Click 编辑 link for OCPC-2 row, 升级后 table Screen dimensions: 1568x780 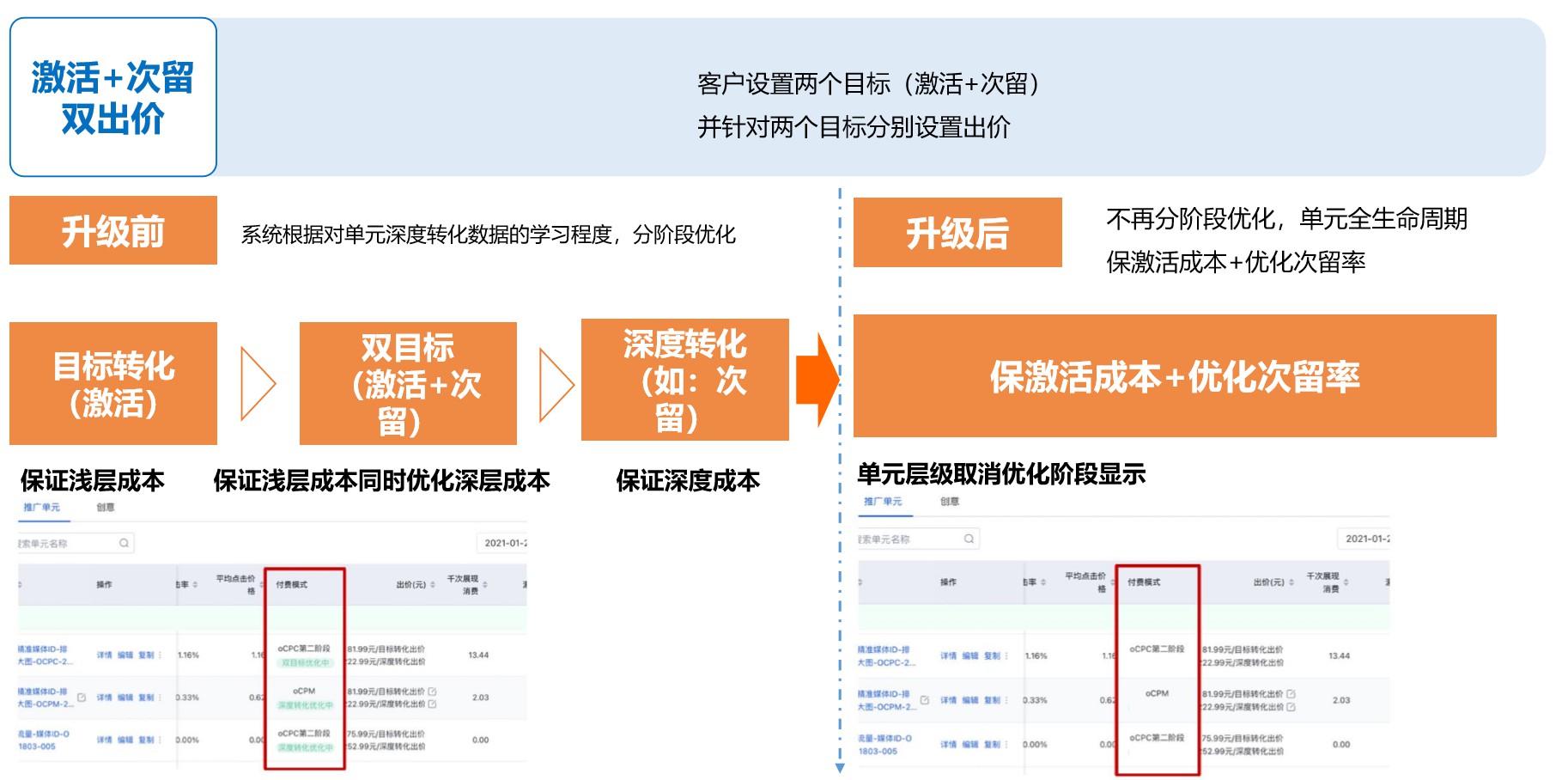(970, 655)
